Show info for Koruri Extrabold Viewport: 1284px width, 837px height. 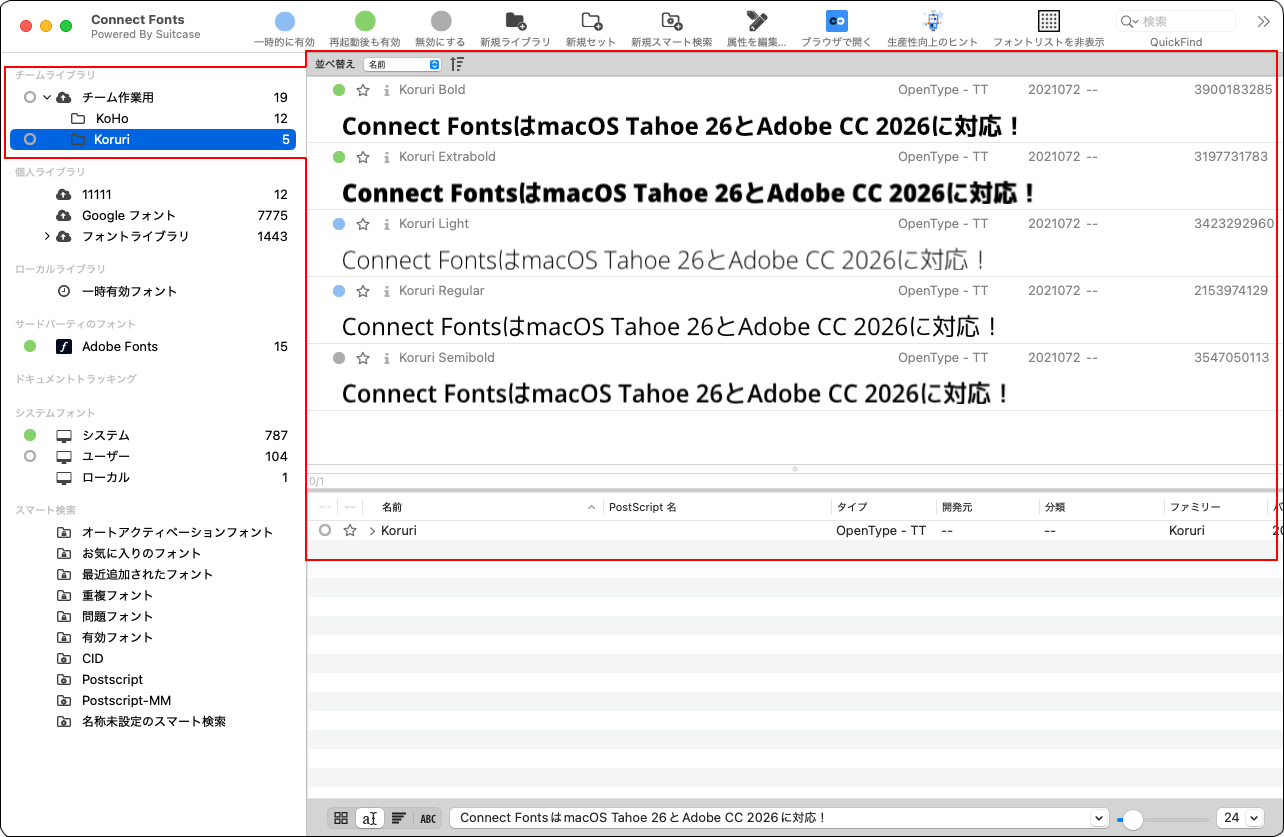[x=387, y=157]
